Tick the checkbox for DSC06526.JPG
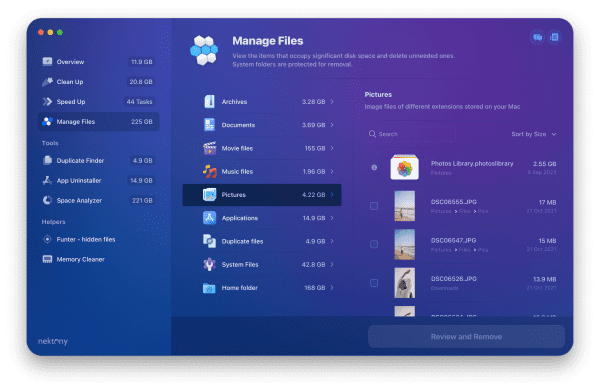 click(x=374, y=283)
